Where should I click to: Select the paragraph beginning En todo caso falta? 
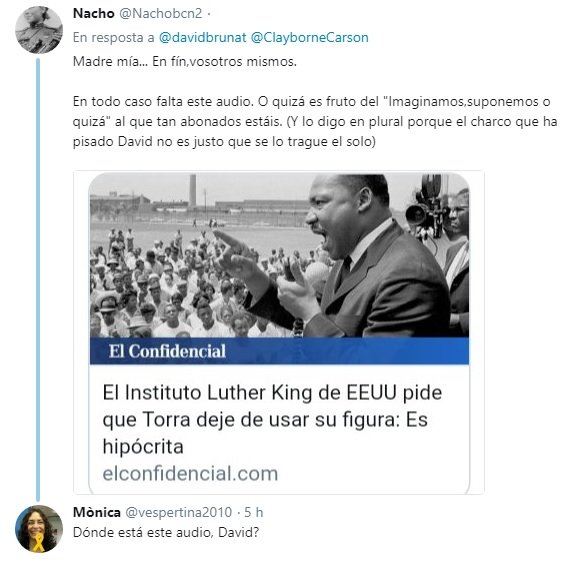(x=315, y=121)
